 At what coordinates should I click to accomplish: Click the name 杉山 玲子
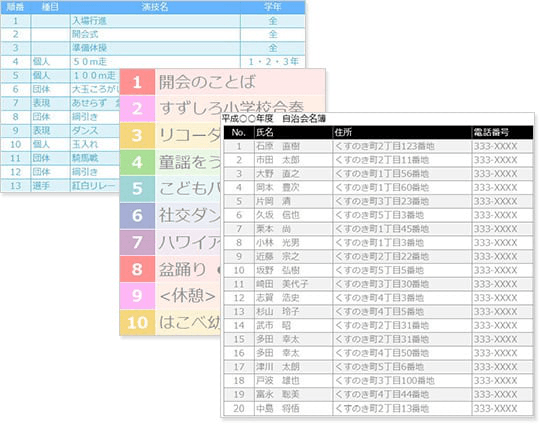(x=278, y=312)
